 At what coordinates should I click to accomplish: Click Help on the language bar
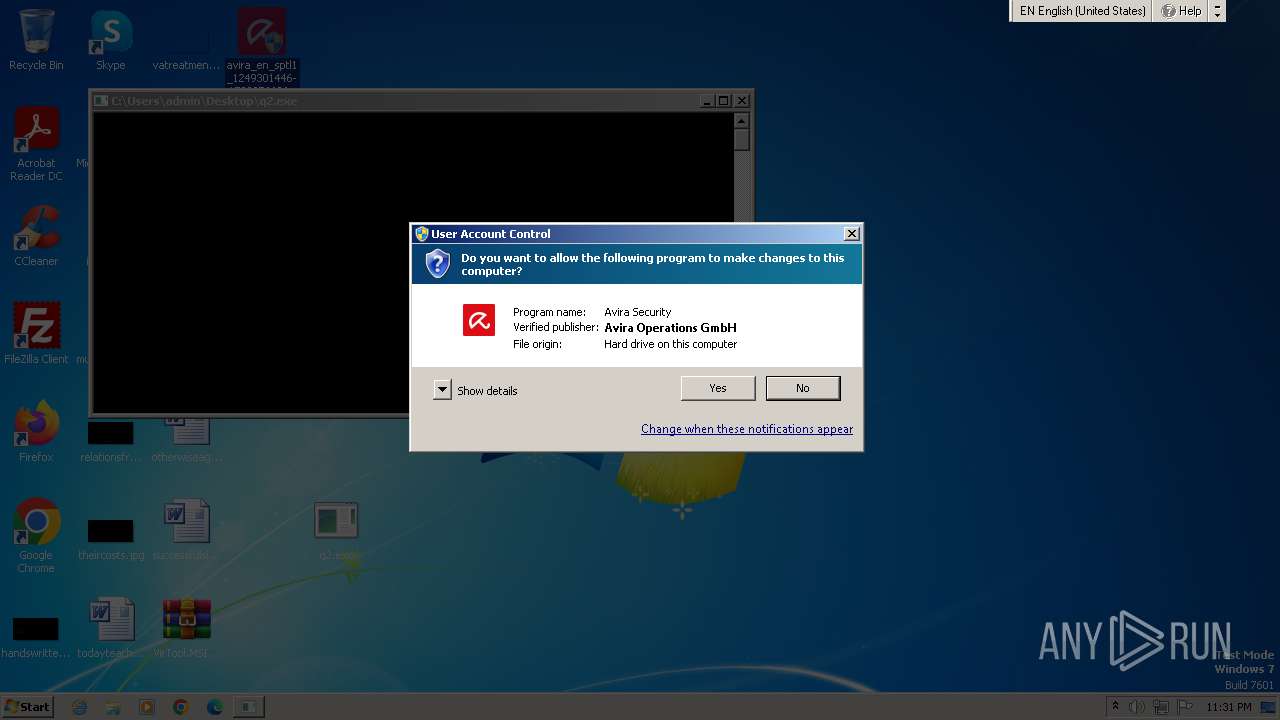[x=1181, y=11]
